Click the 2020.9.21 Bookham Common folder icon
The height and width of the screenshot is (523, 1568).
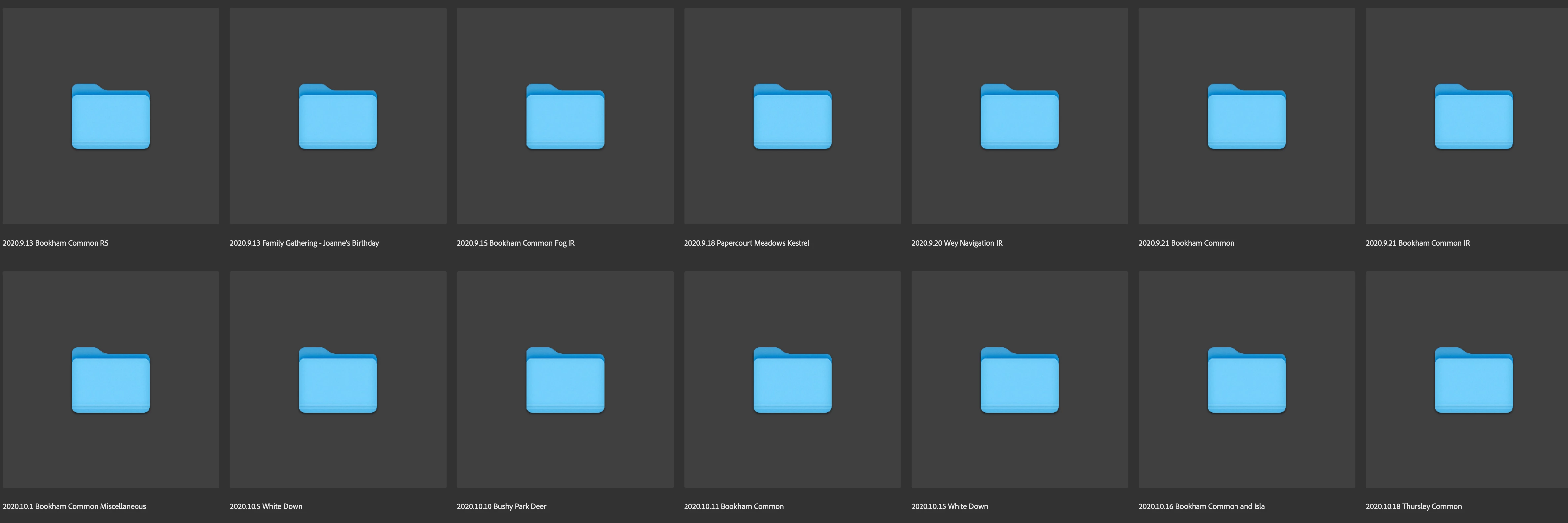point(1247,117)
